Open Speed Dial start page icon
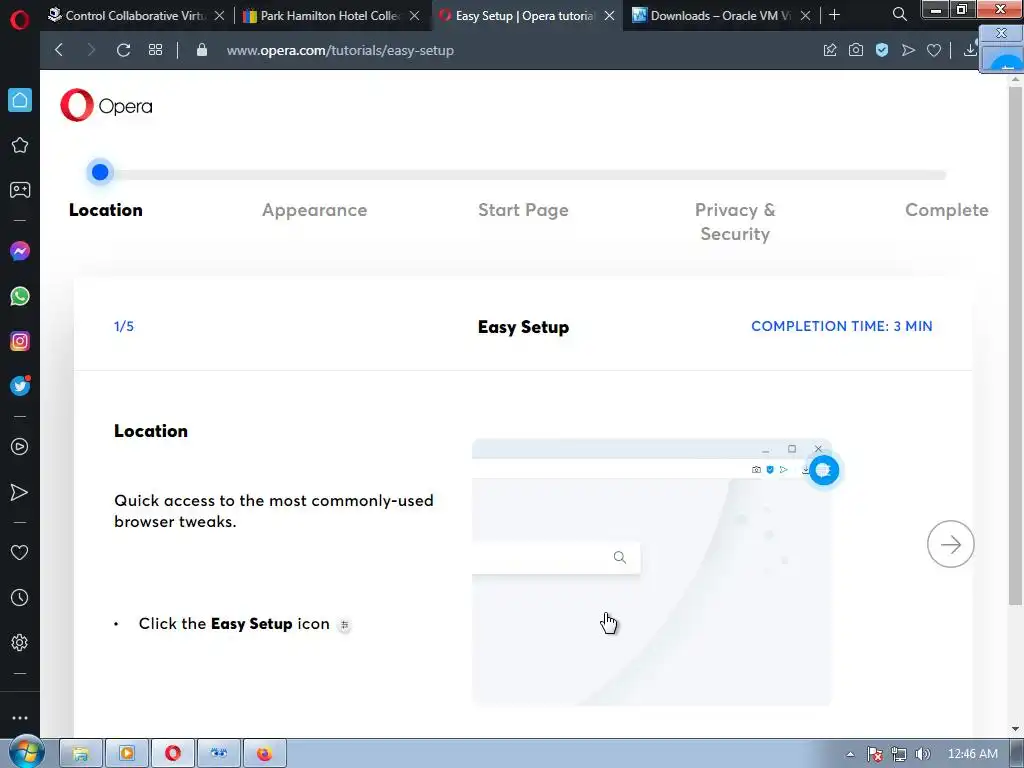This screenshot has height=768, width=1024. point(155,50)
